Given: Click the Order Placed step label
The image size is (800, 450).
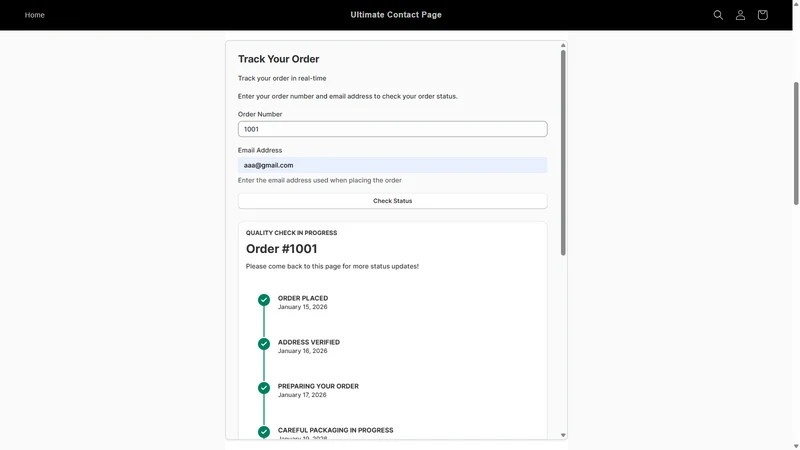Looking at the screenshot, I should pyautogui.click(x=303, y=298).
